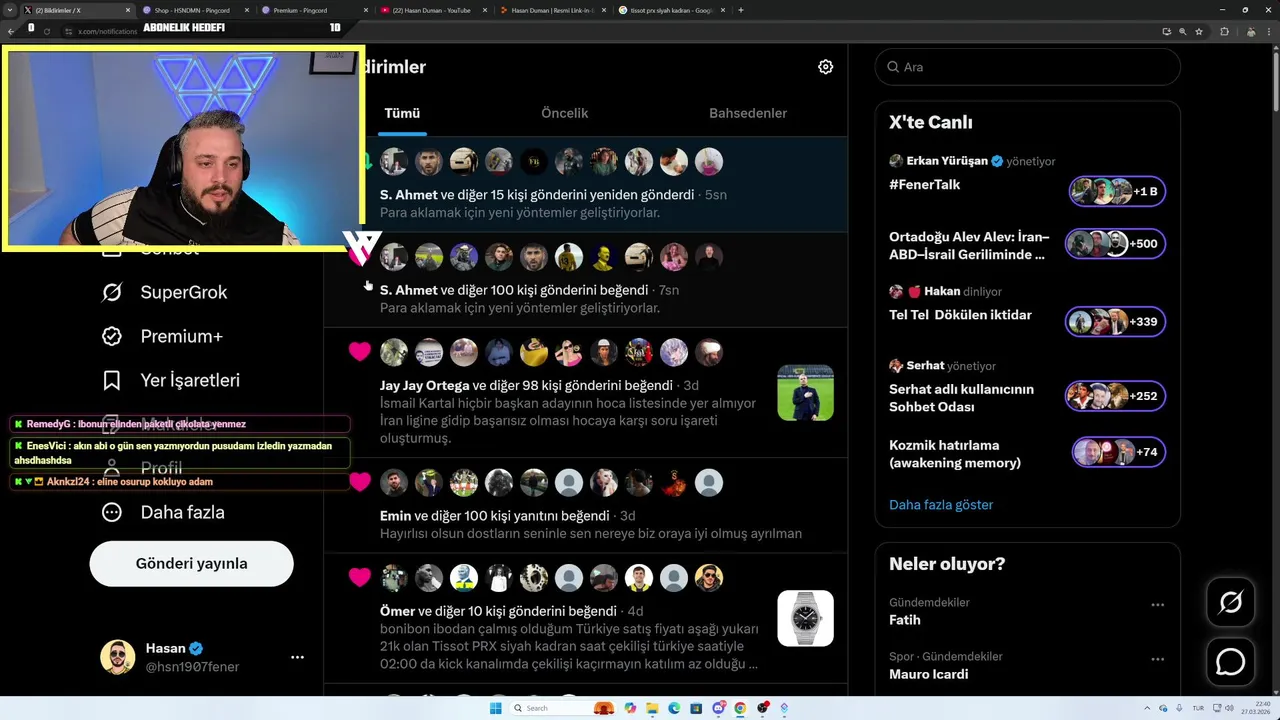Open Tissot watch image thumbnail

805,618
